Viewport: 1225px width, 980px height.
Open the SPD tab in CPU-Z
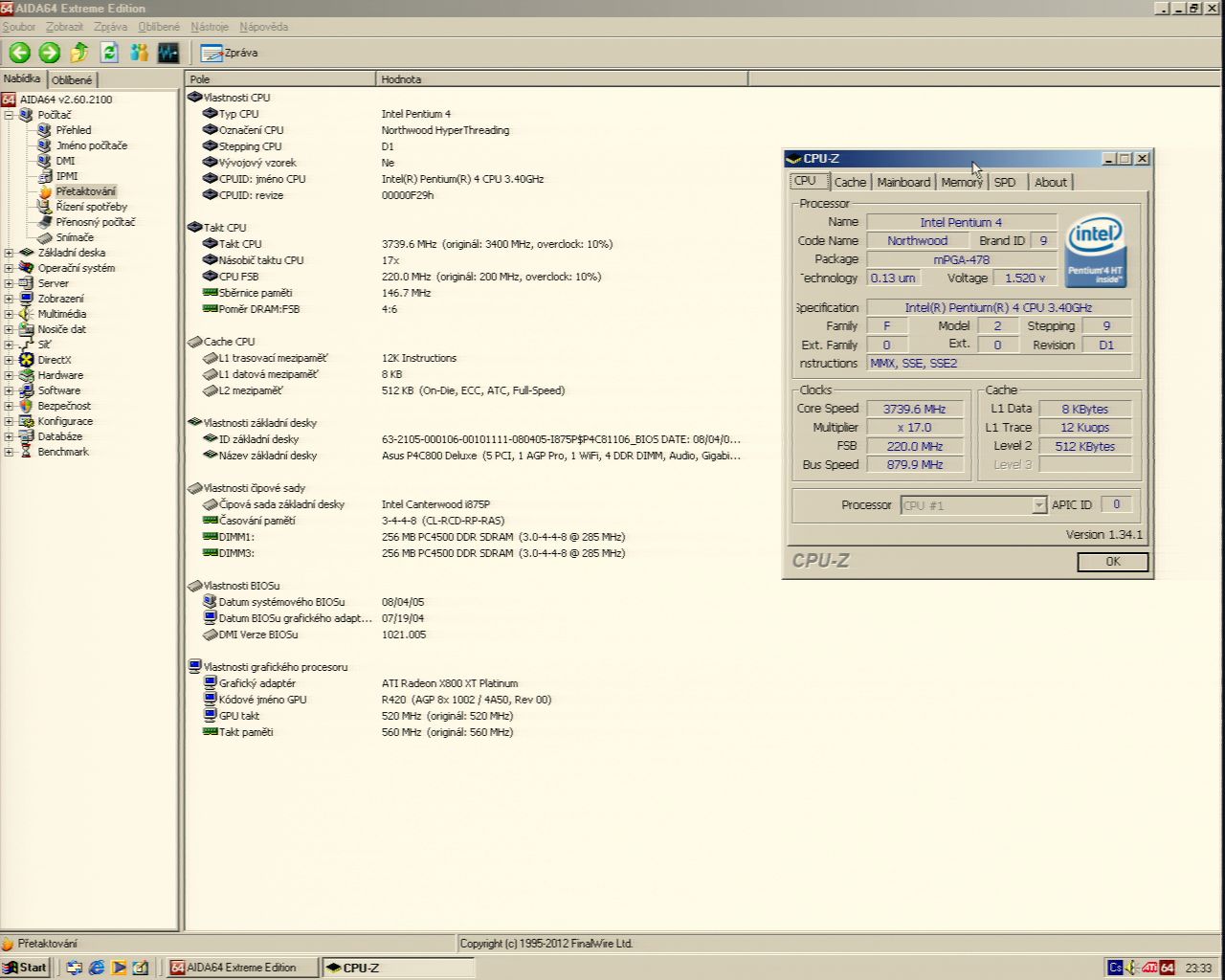[1005, 182]
